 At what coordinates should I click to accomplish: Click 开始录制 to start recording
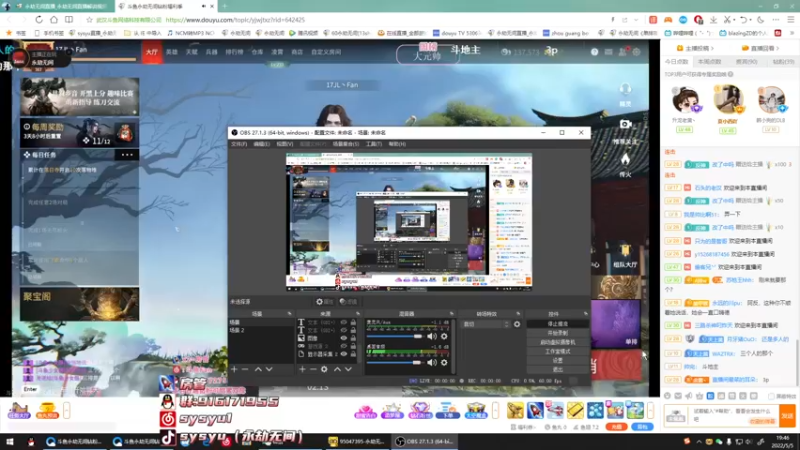point(557,333)
